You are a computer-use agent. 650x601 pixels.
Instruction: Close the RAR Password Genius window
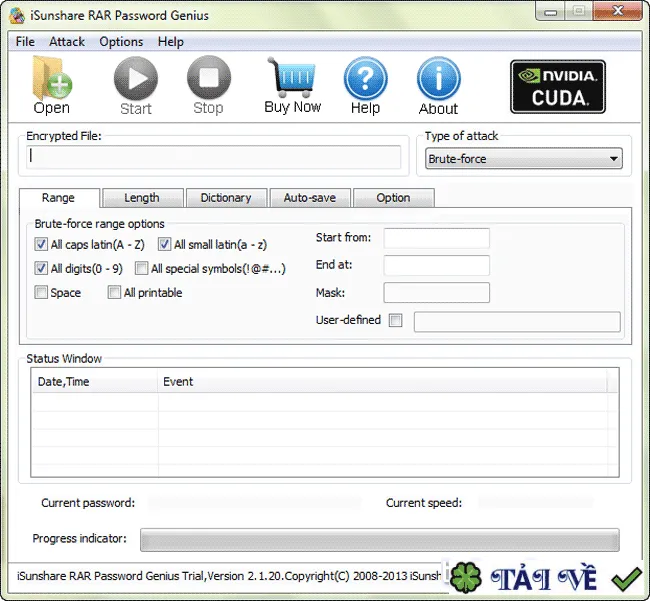[x=618, y=11]
